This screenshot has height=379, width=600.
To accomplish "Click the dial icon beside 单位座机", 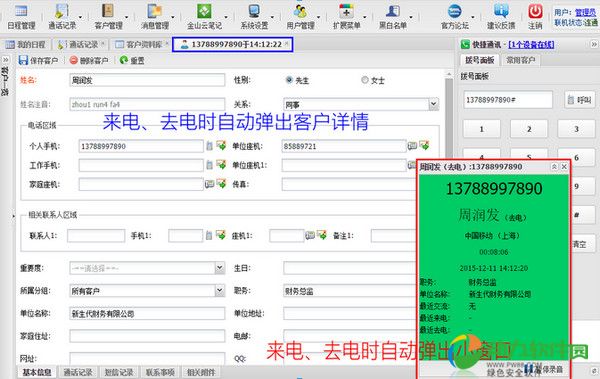I will [x=424, y=145].
